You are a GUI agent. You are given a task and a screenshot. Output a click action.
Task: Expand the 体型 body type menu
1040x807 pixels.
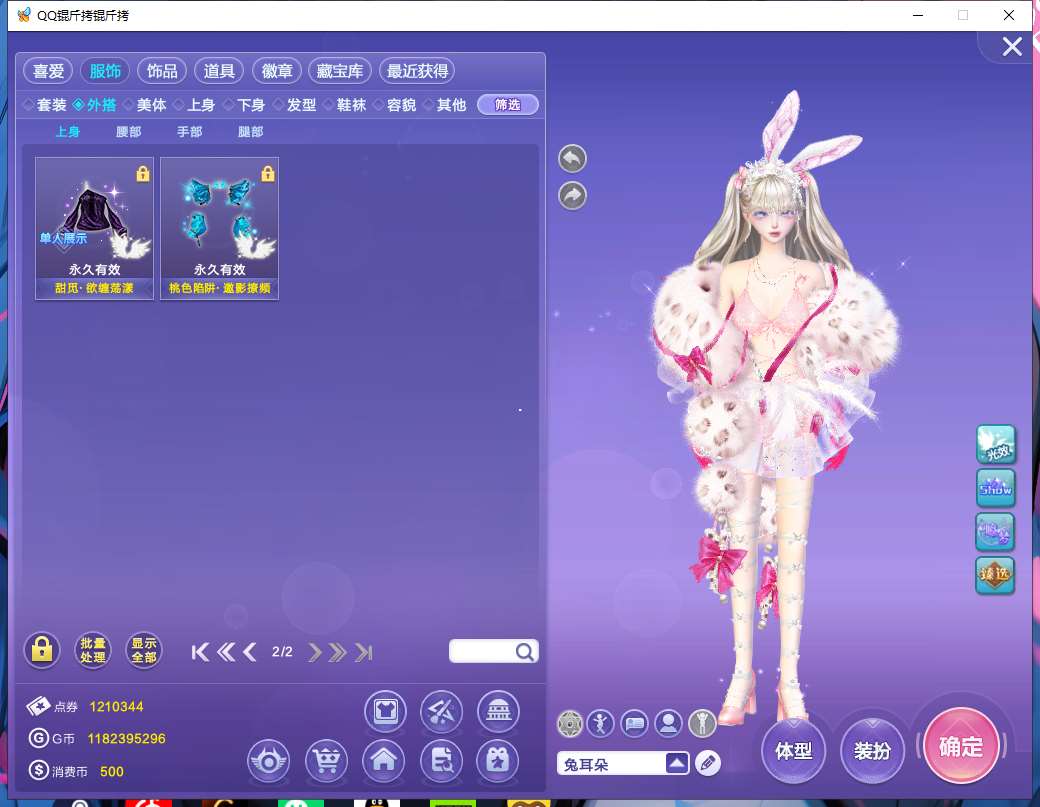[x=794, y=750]
